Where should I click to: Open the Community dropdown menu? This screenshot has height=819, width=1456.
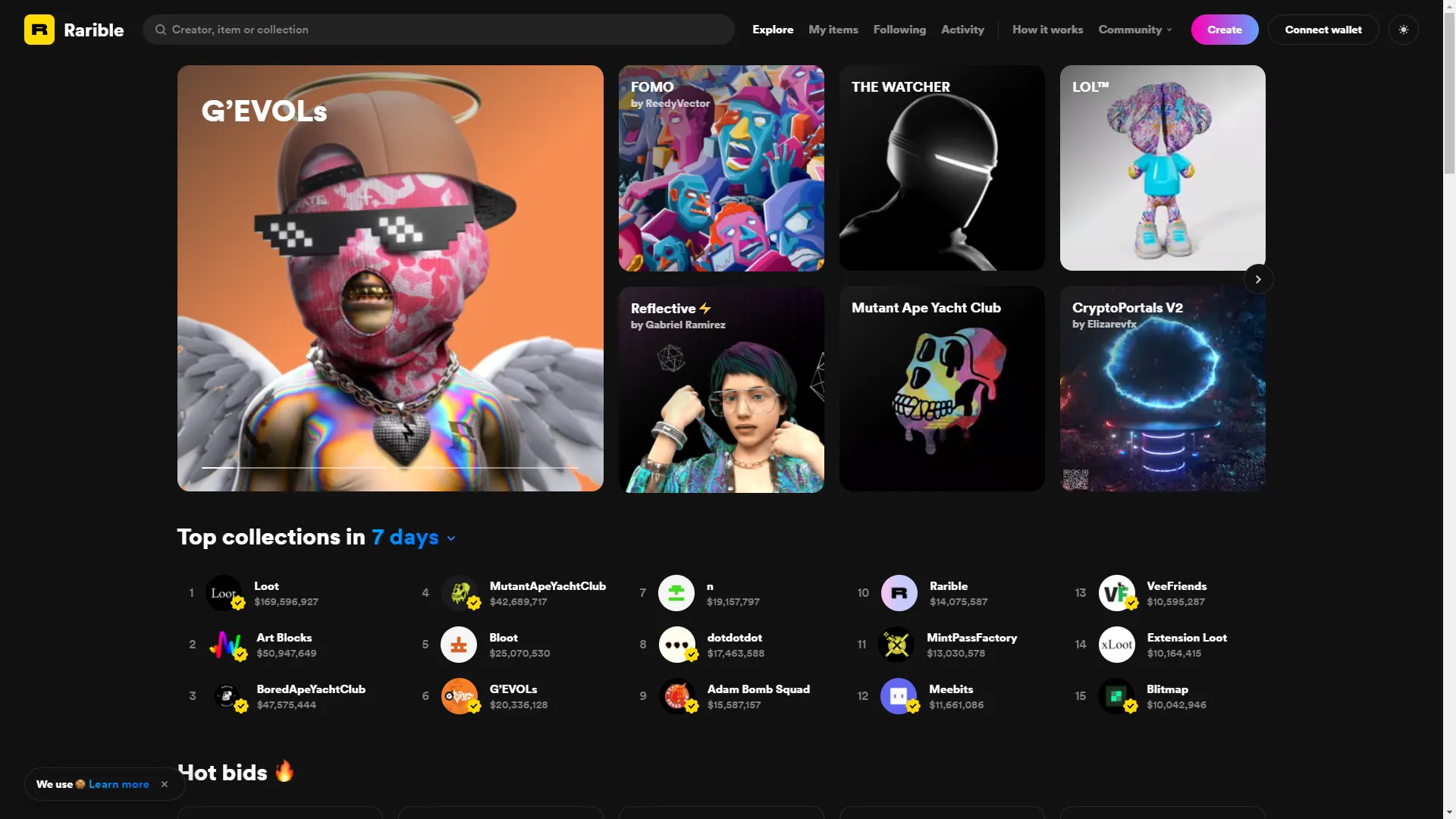point(1134,30)
